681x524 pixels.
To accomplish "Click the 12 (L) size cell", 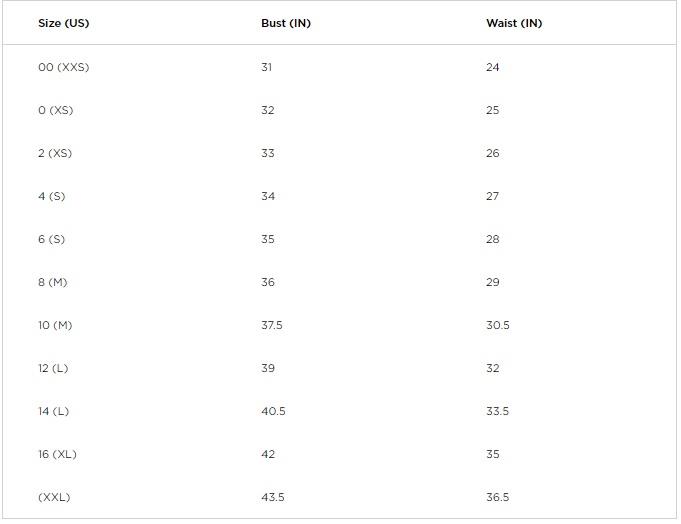I will point(53,368).
